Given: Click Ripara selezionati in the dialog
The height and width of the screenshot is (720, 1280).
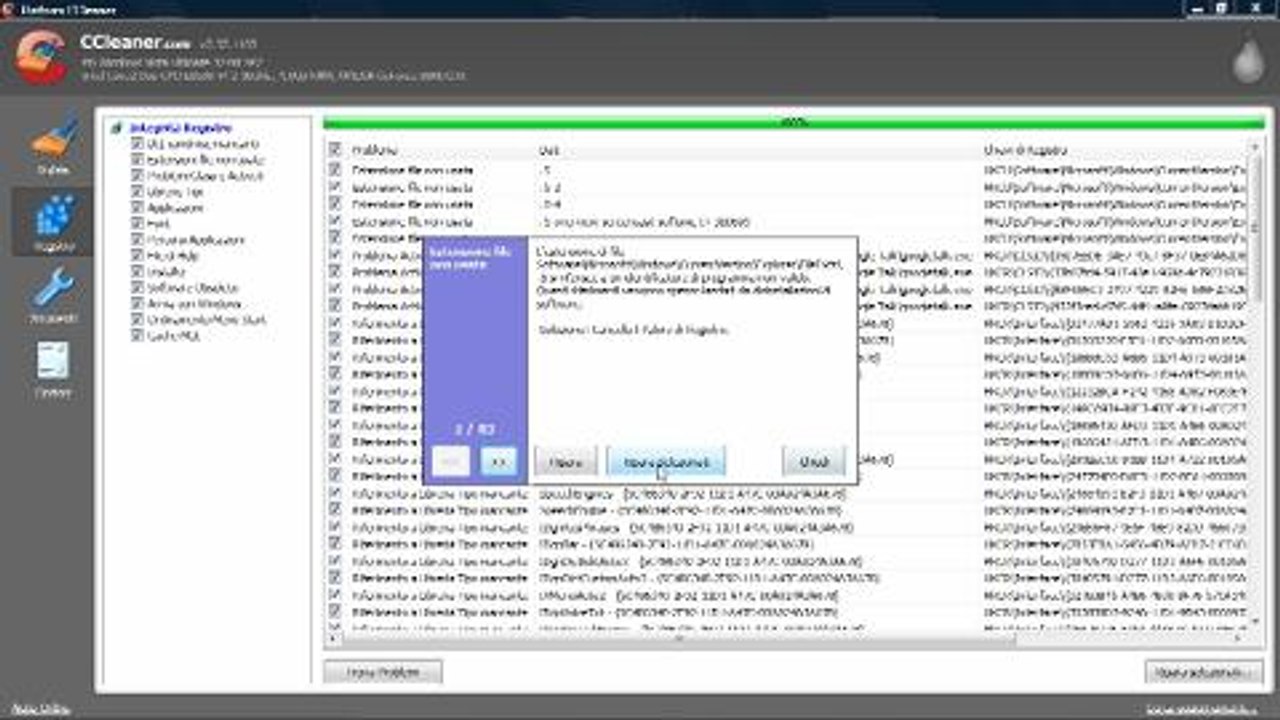Looking at the screenshot, I should (666, 461).
